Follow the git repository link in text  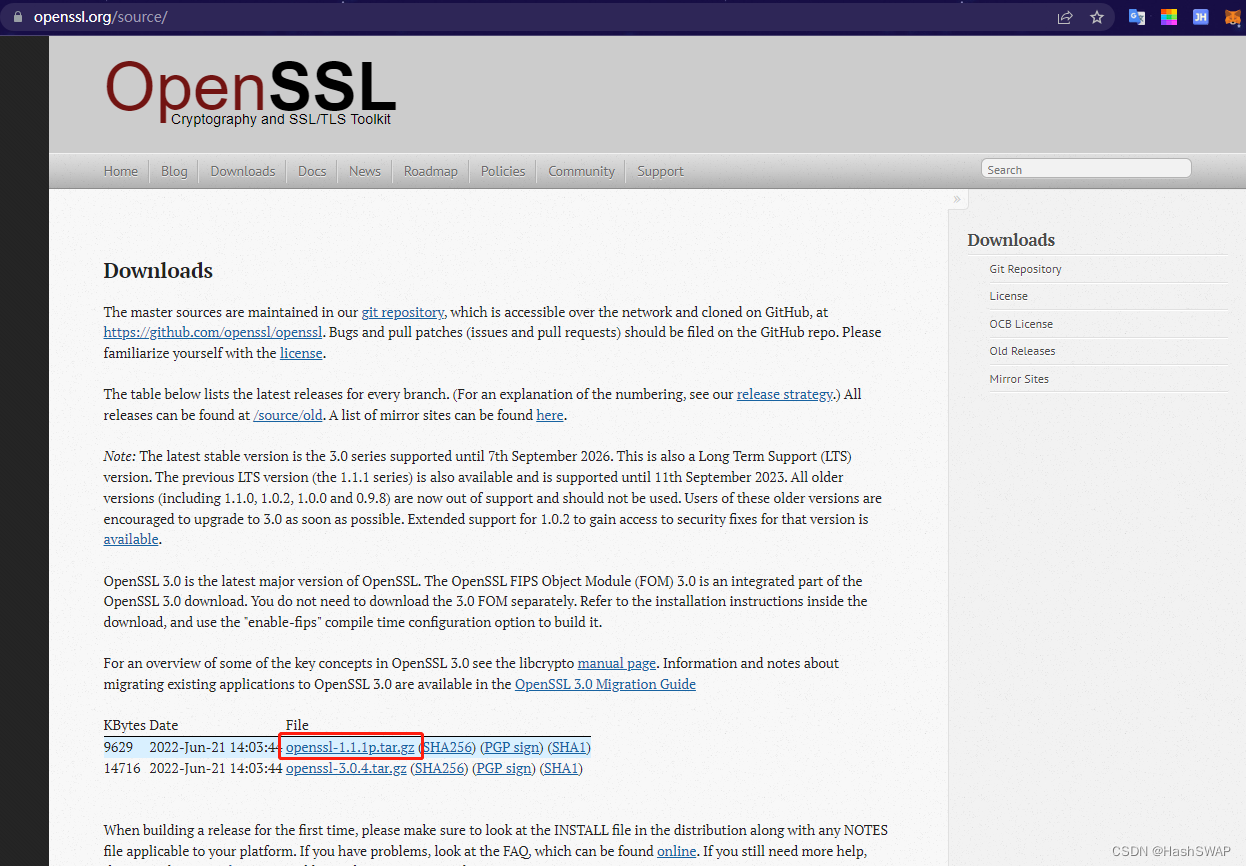403,312
